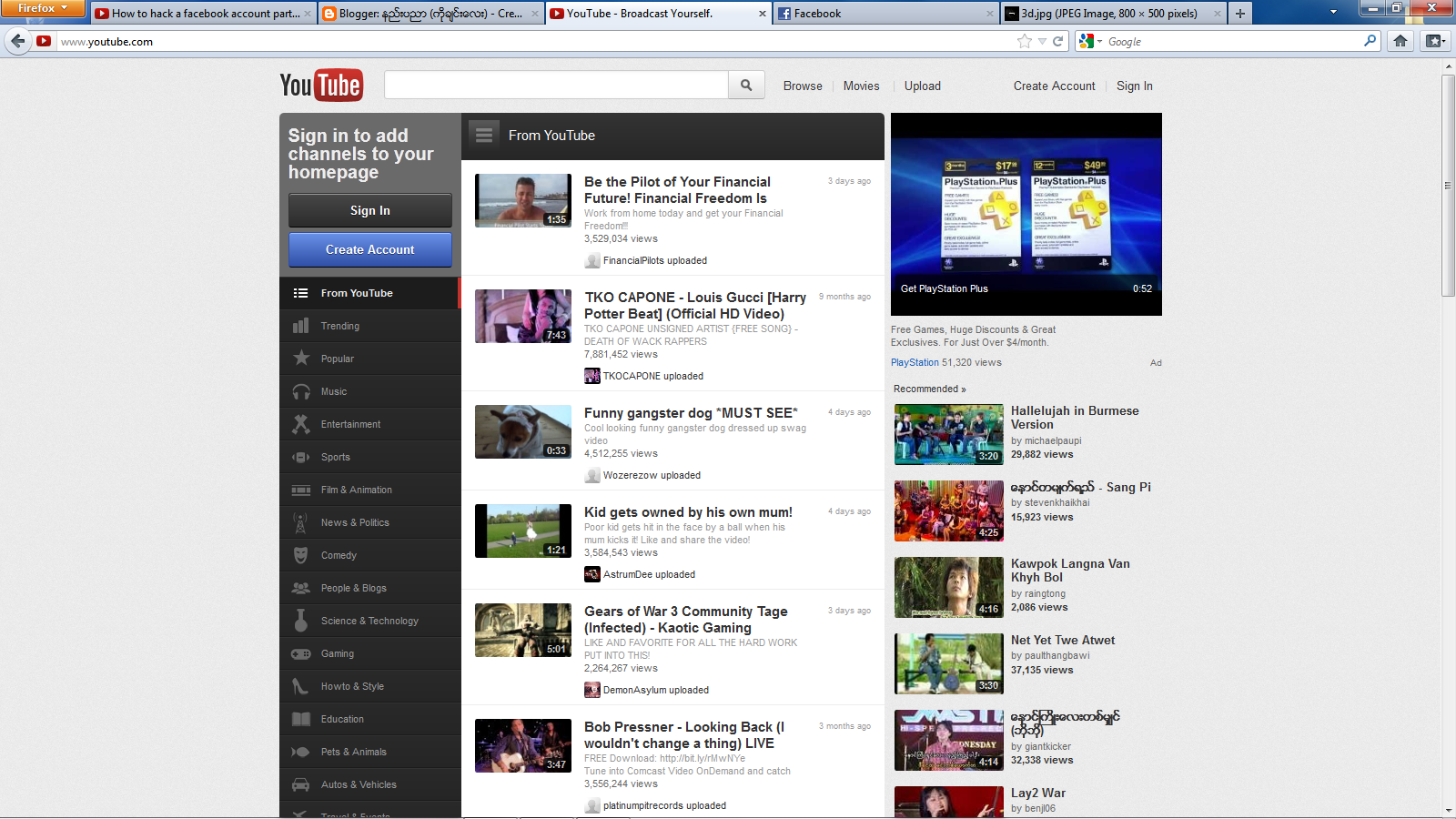Select the Film & Animation filmstrip icon

tap(300, 490)
